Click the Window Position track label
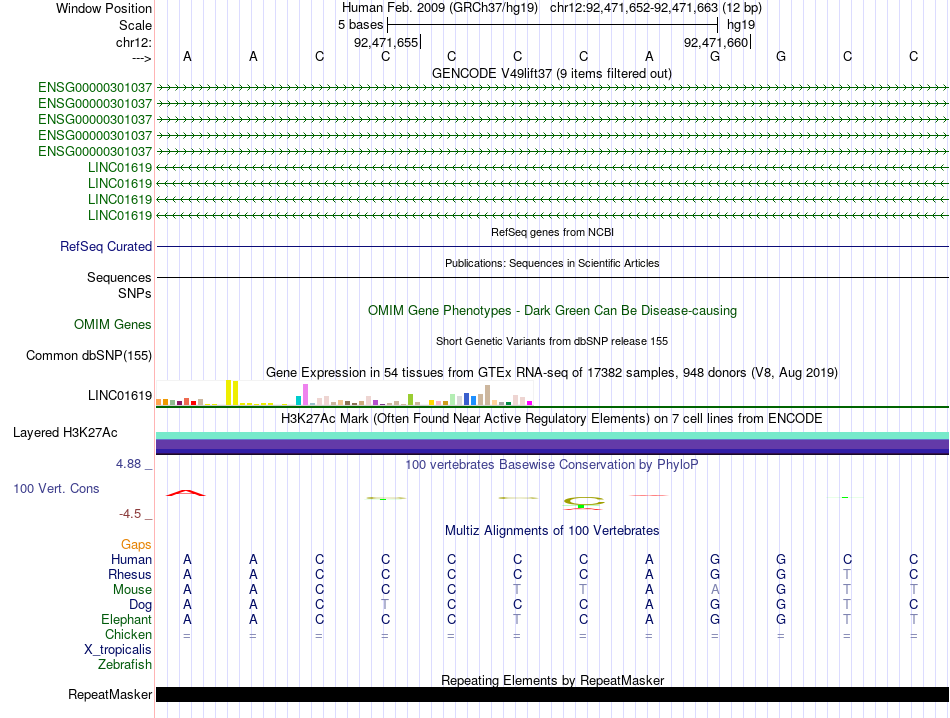 [x=104, y=8]
